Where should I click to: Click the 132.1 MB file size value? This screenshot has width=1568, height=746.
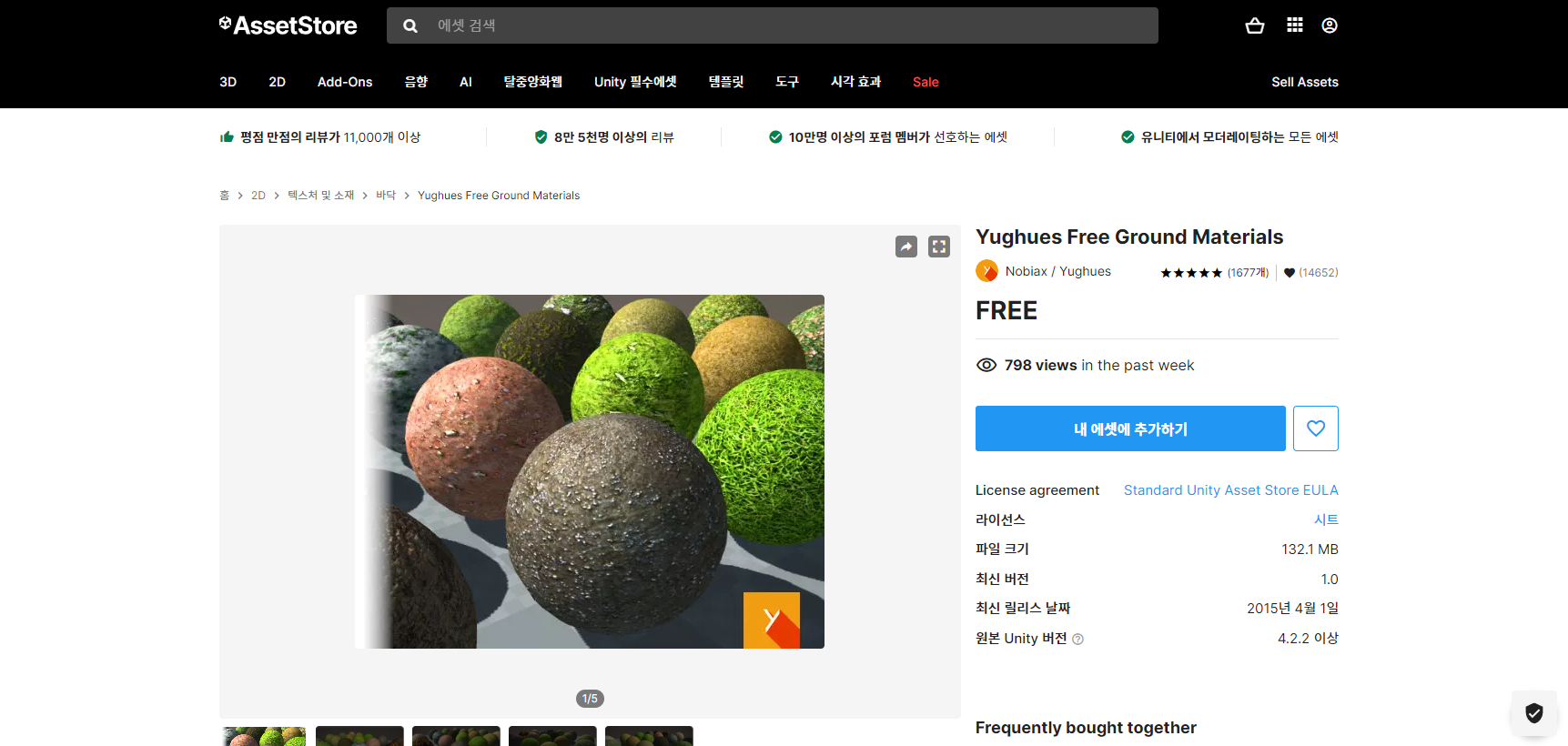click(x=1310, y=549)
